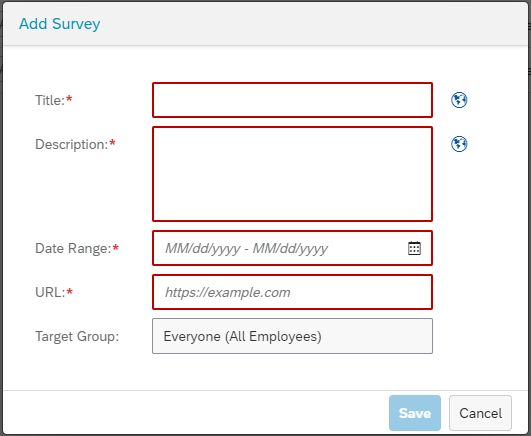Click the required asterisk beside Date Range
Image resolution: width=531 pixels, height=436 pixels.
115,247
